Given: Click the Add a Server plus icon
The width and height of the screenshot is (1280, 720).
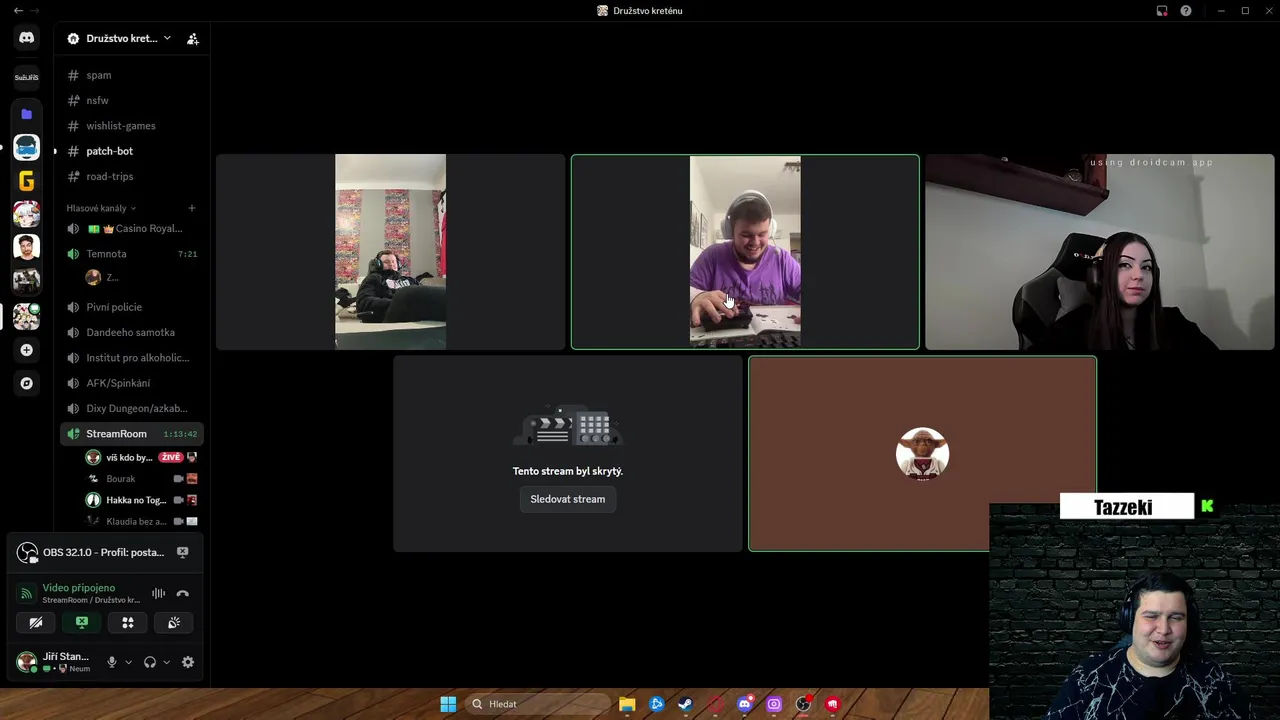Looking at the screenshot, I should point(27,350).
